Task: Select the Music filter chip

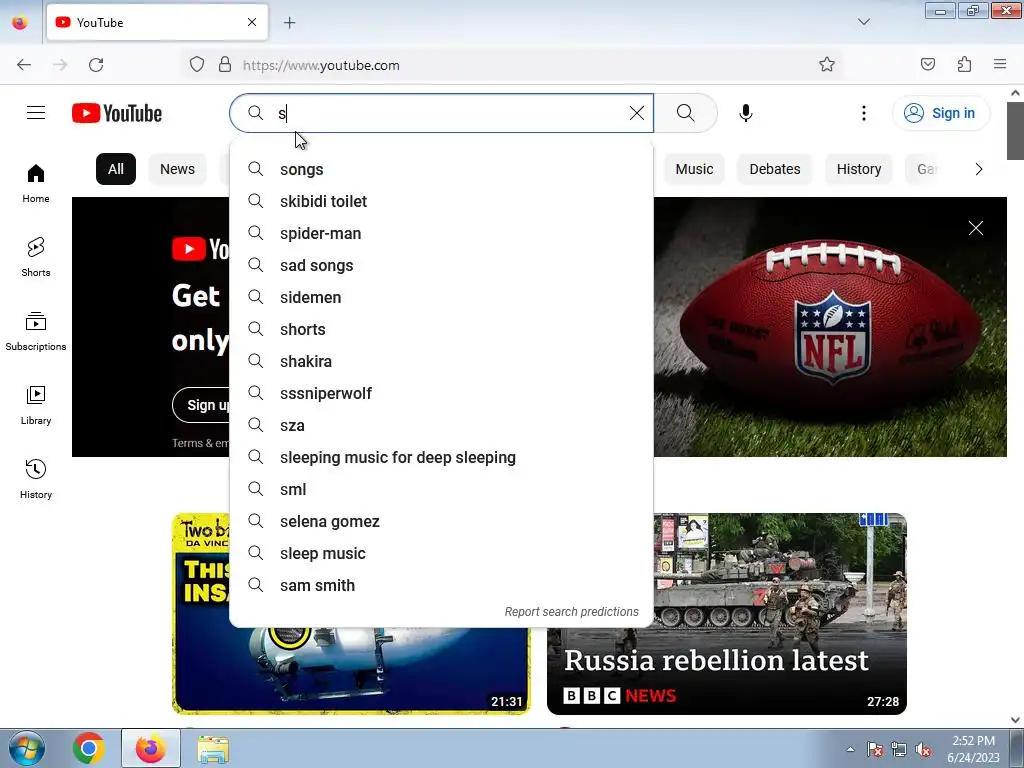Action: coord(694,169)
